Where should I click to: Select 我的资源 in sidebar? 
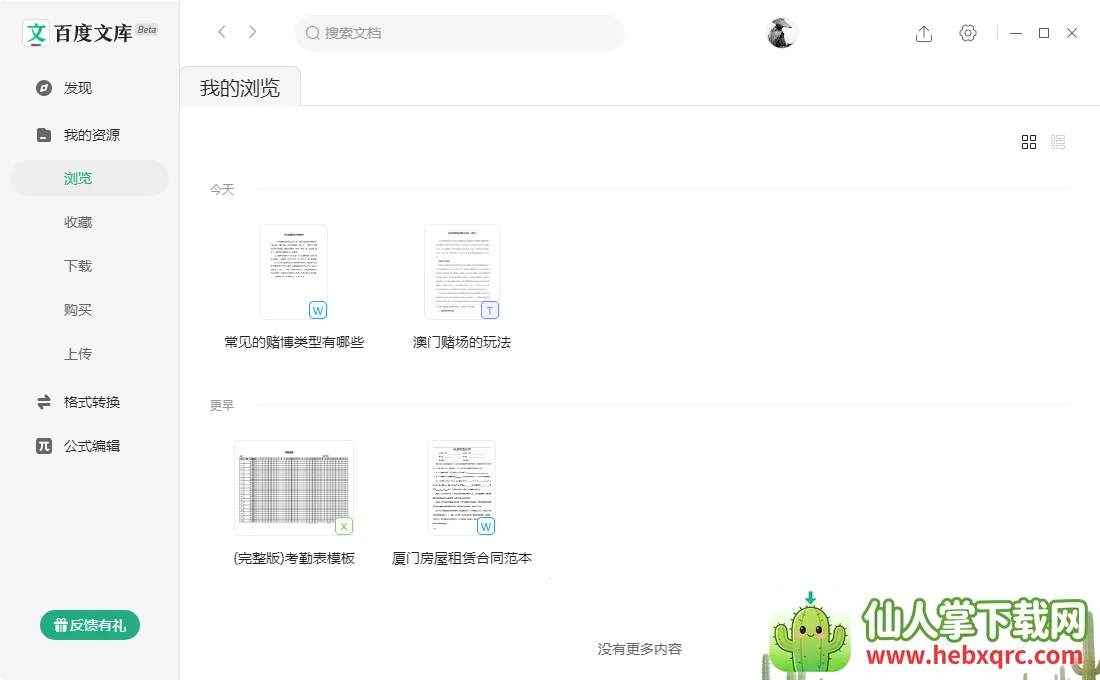91,135
